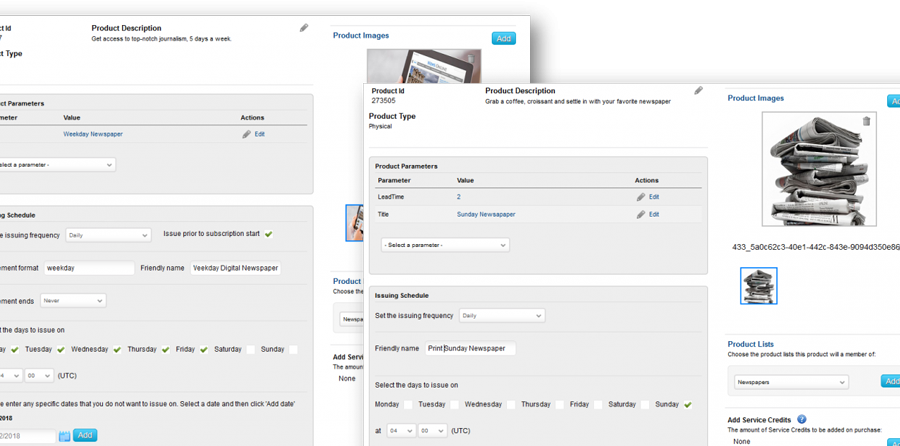Click the trash icon on newspaper stack image
900x446 pixels.
click(x=866, y=122)
